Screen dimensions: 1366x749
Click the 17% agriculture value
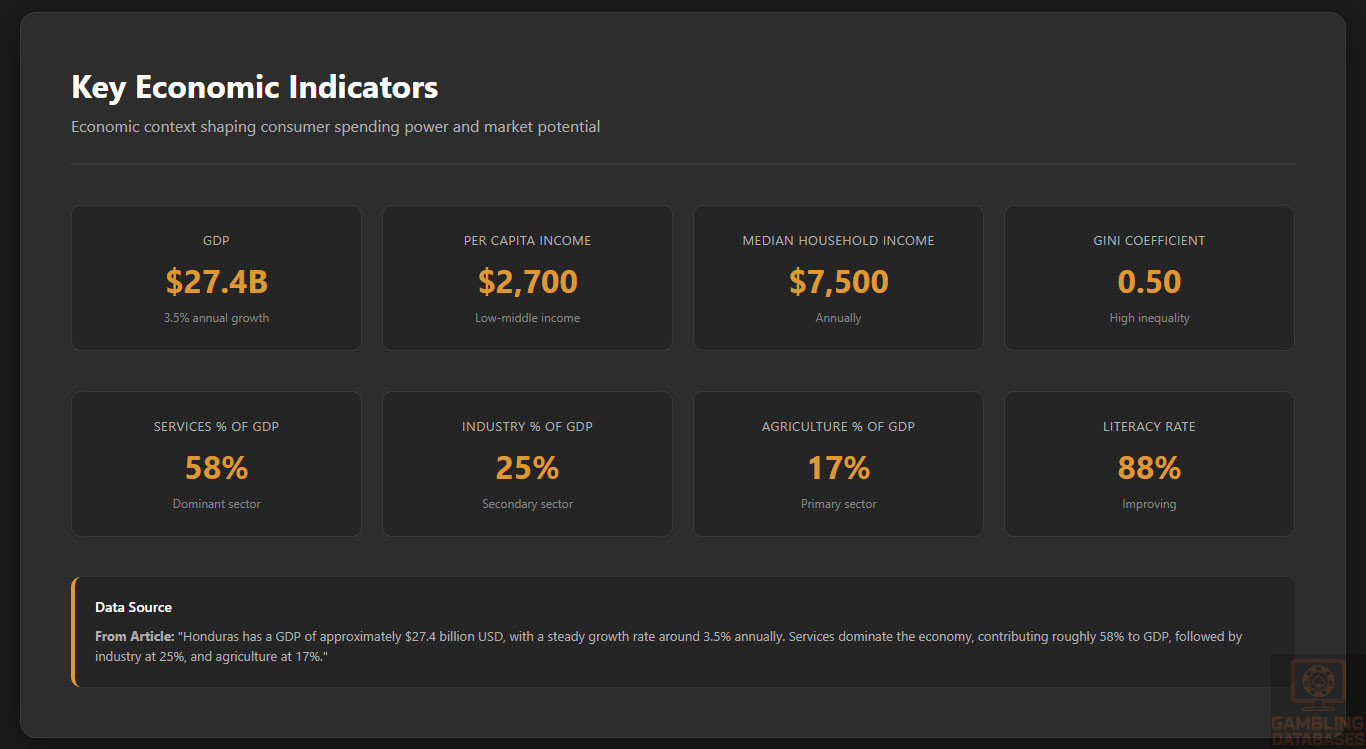[x=838, y=468]
